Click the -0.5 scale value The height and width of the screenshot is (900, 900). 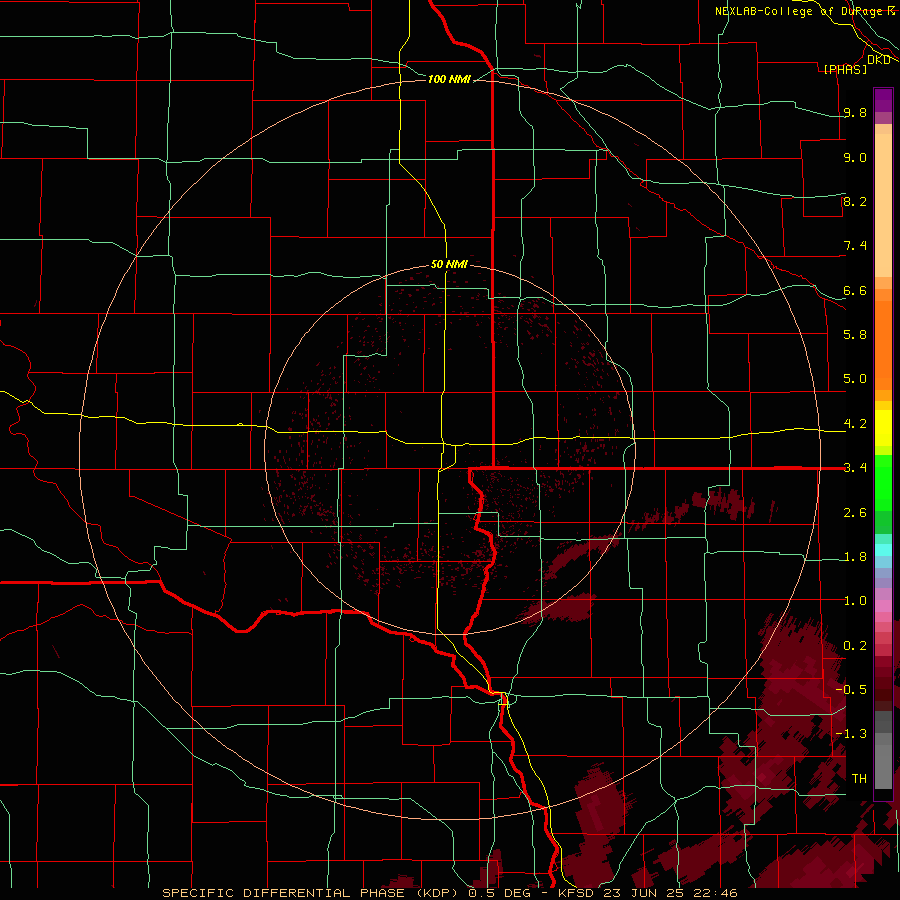[x=851, y=689]
